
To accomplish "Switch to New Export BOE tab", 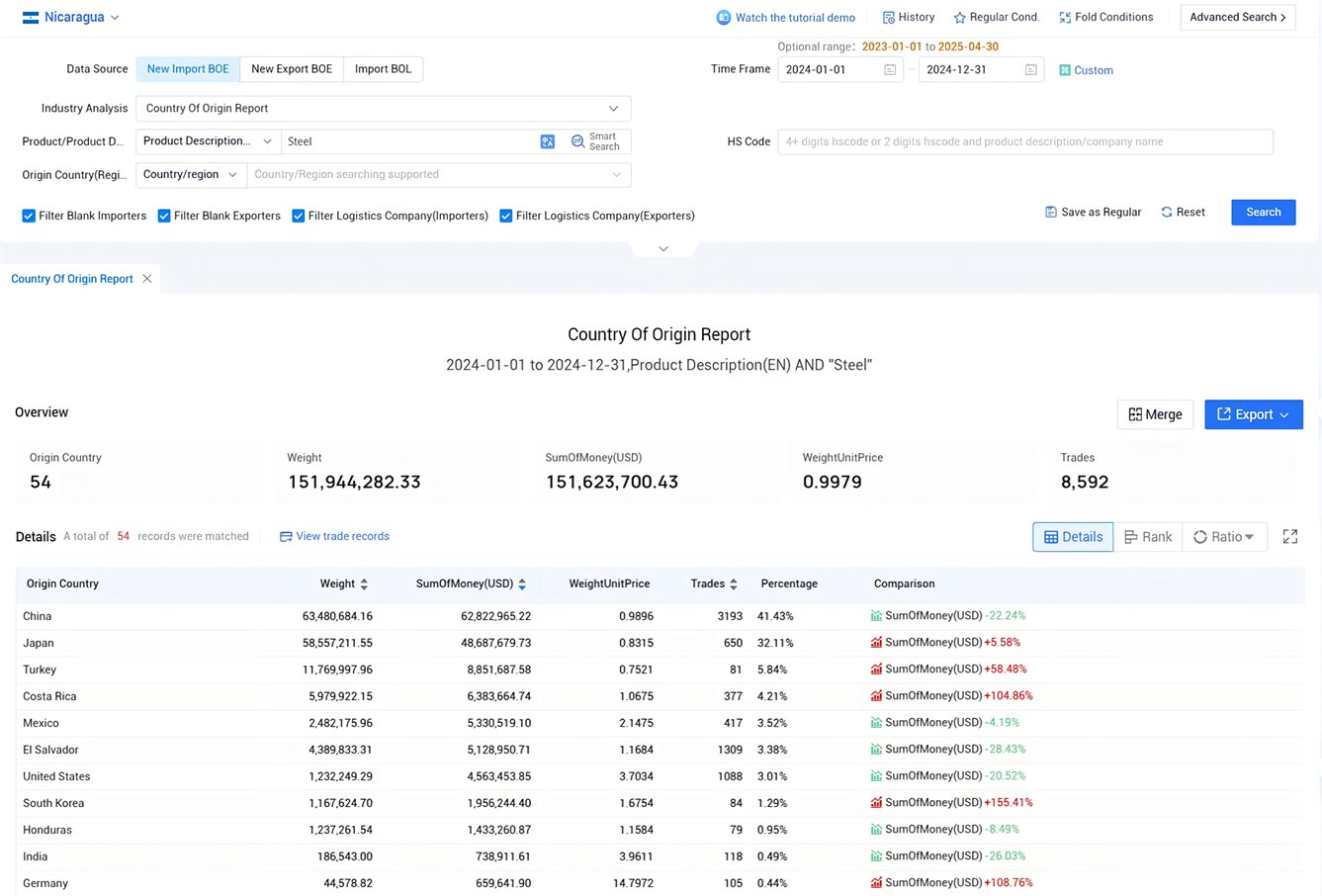I will click(x=292, y=69).
